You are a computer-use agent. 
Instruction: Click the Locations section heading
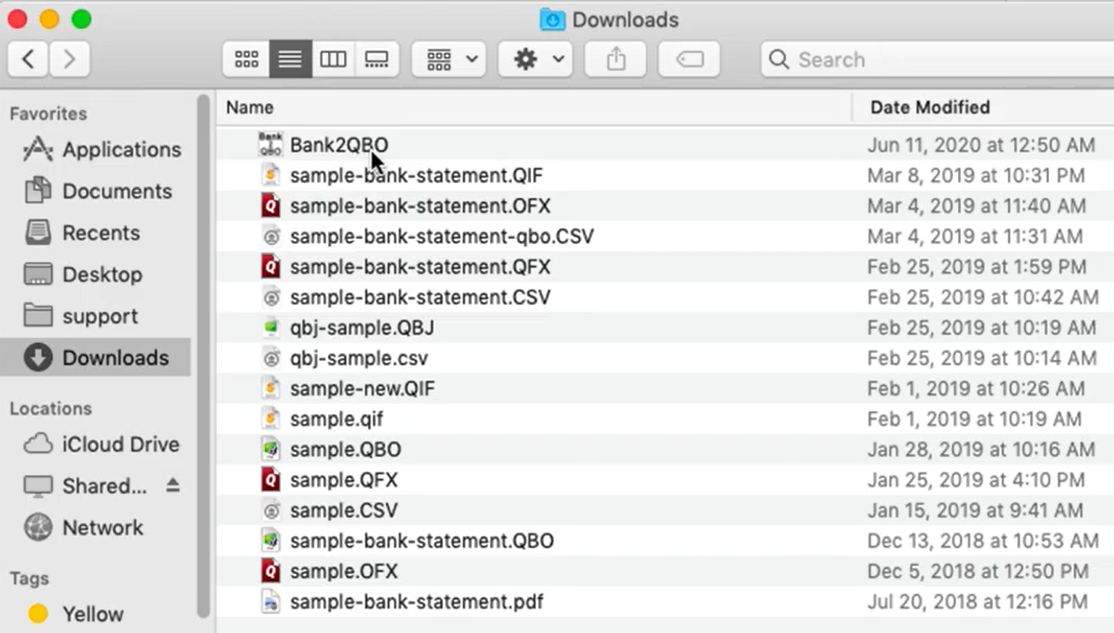click(x=50, y=409)
